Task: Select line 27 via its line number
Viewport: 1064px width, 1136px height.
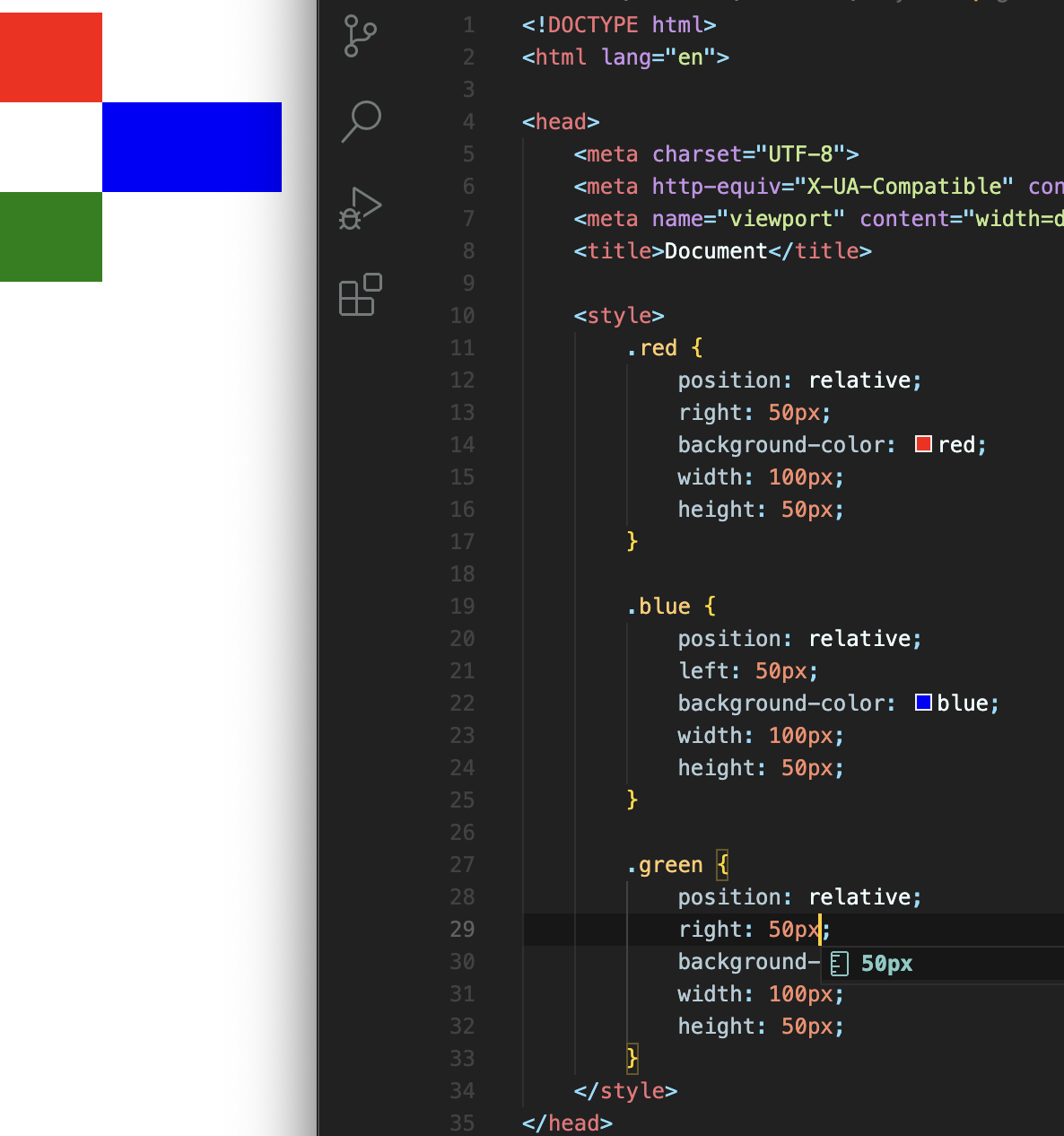Action: coord(462,865)
